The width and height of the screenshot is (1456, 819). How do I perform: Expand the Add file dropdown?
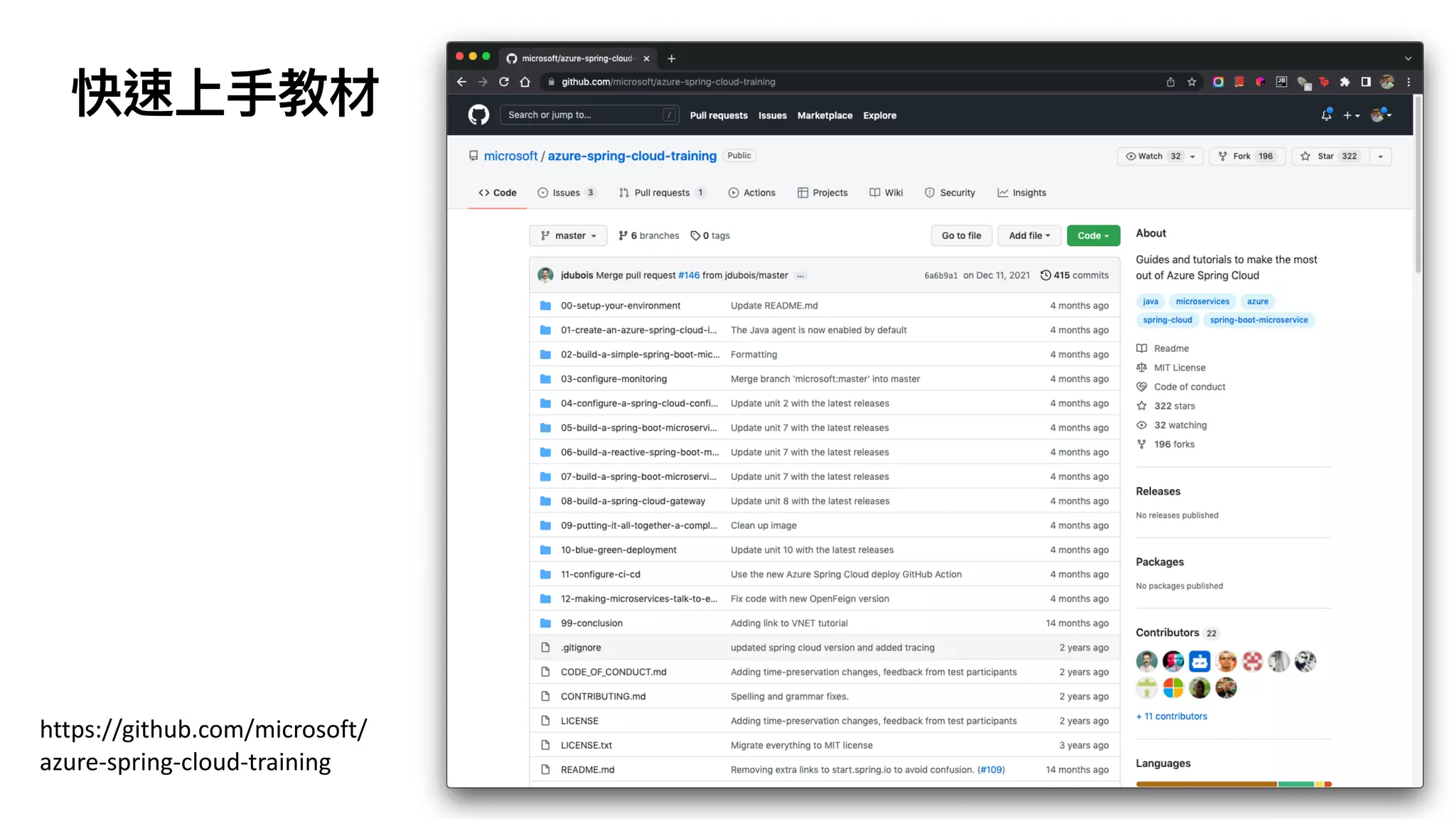point(1029,235)
